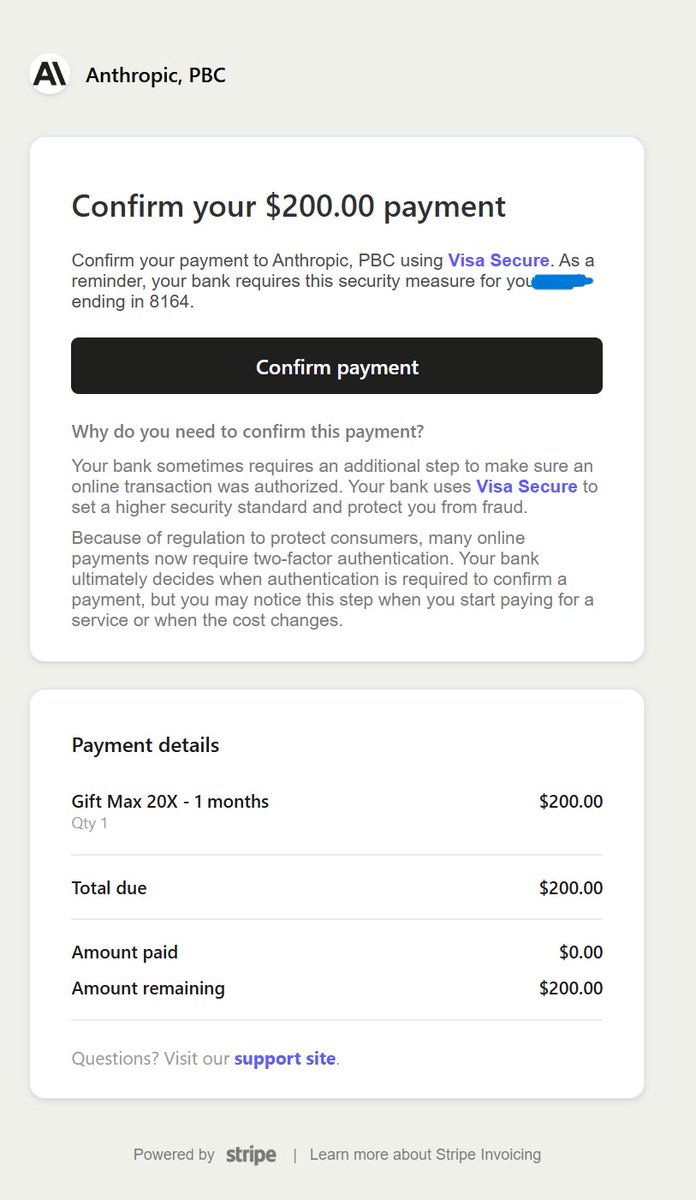Click the Confirm payment button

[x=337, y=366]
